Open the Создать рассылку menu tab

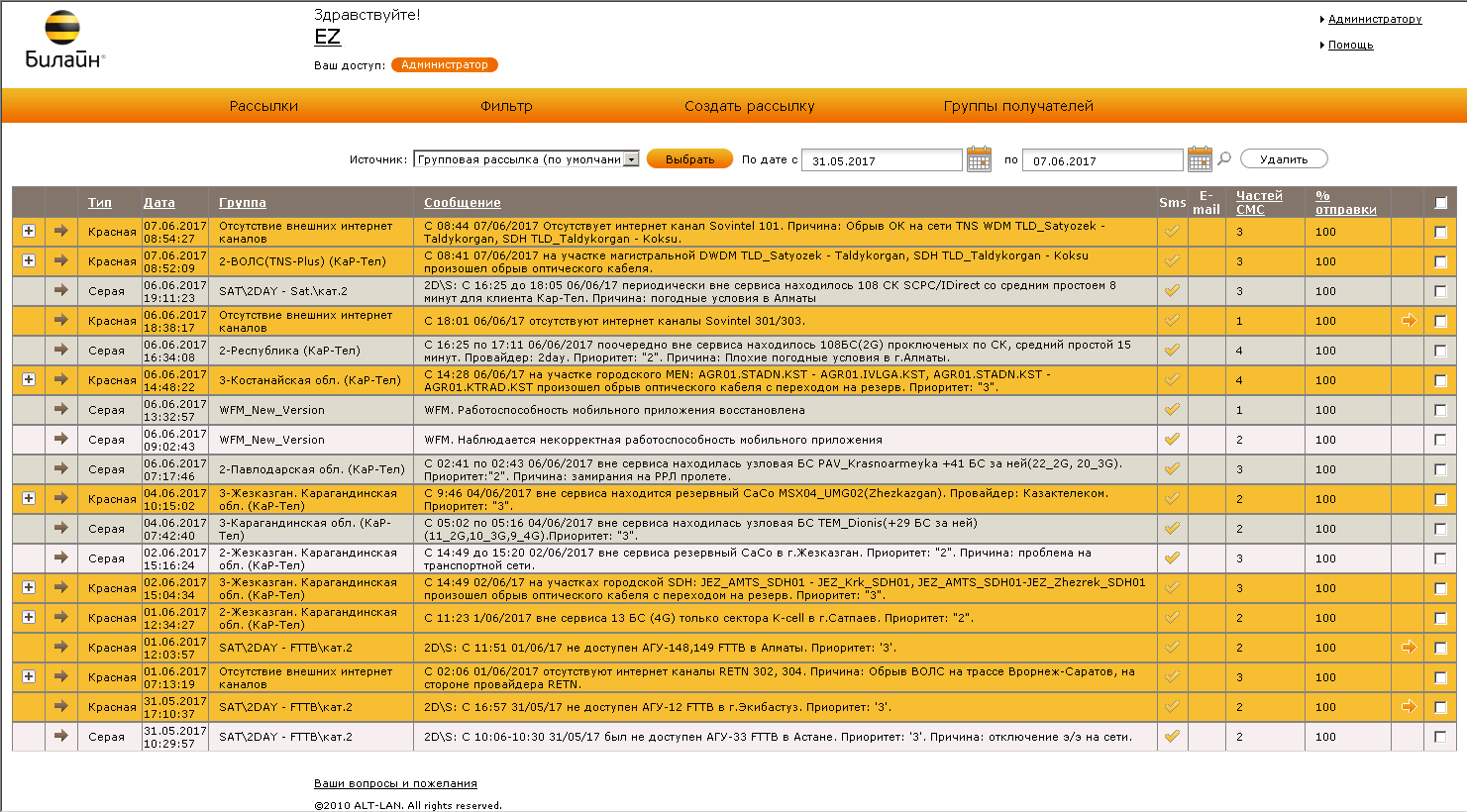tap(750, 106)
